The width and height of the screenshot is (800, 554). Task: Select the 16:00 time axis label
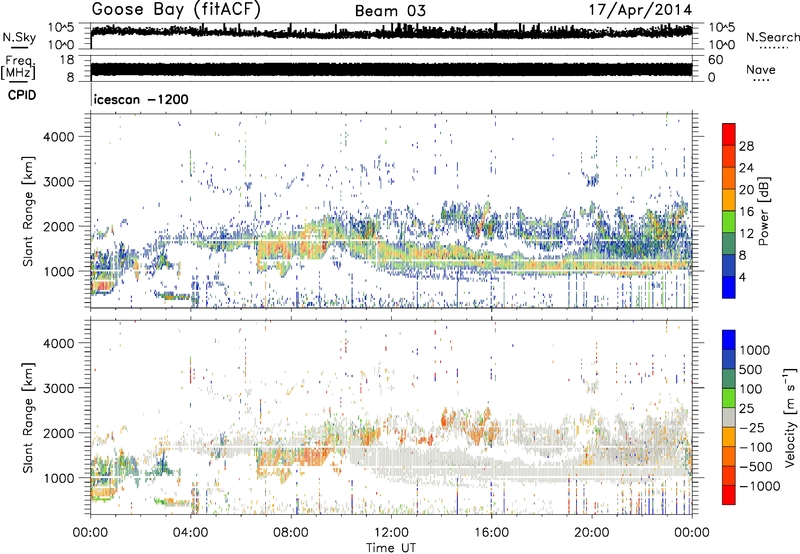491,533
